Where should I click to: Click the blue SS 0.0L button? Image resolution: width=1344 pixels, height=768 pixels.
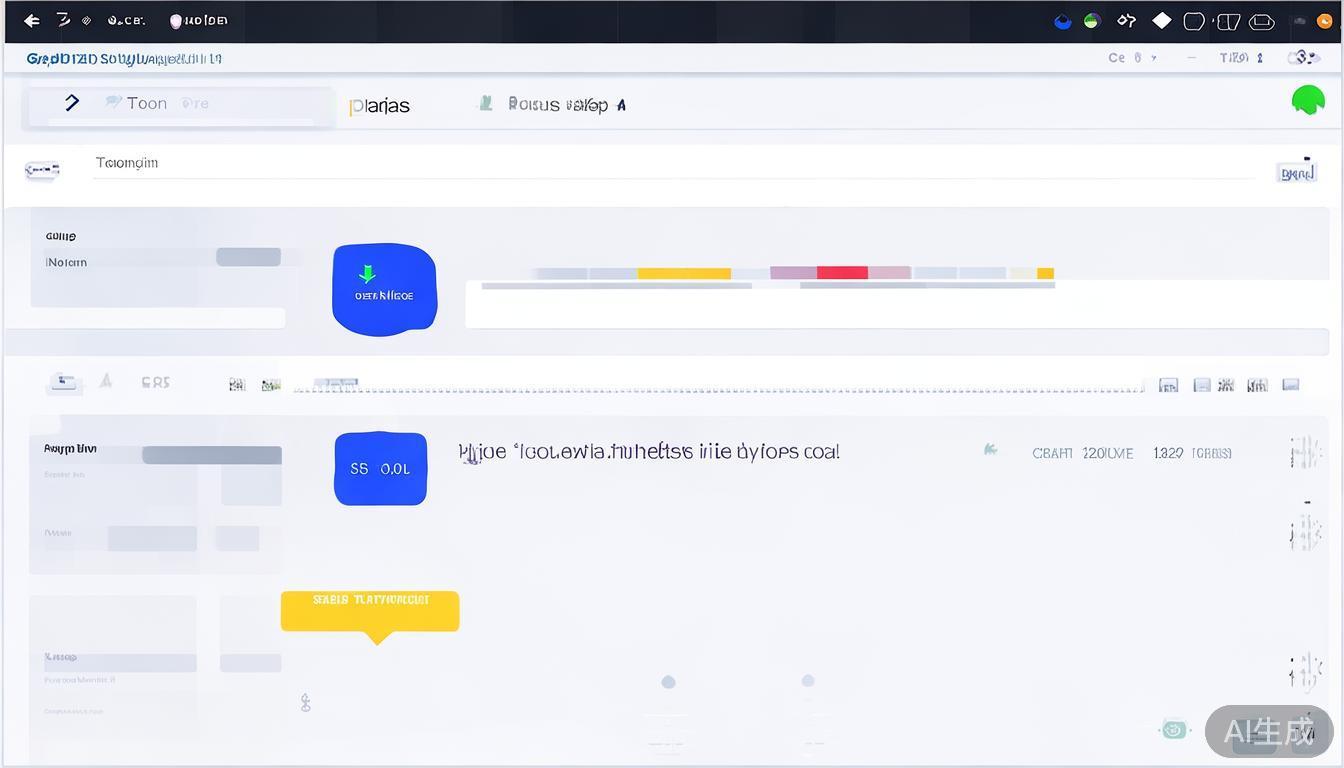point(380,468)
